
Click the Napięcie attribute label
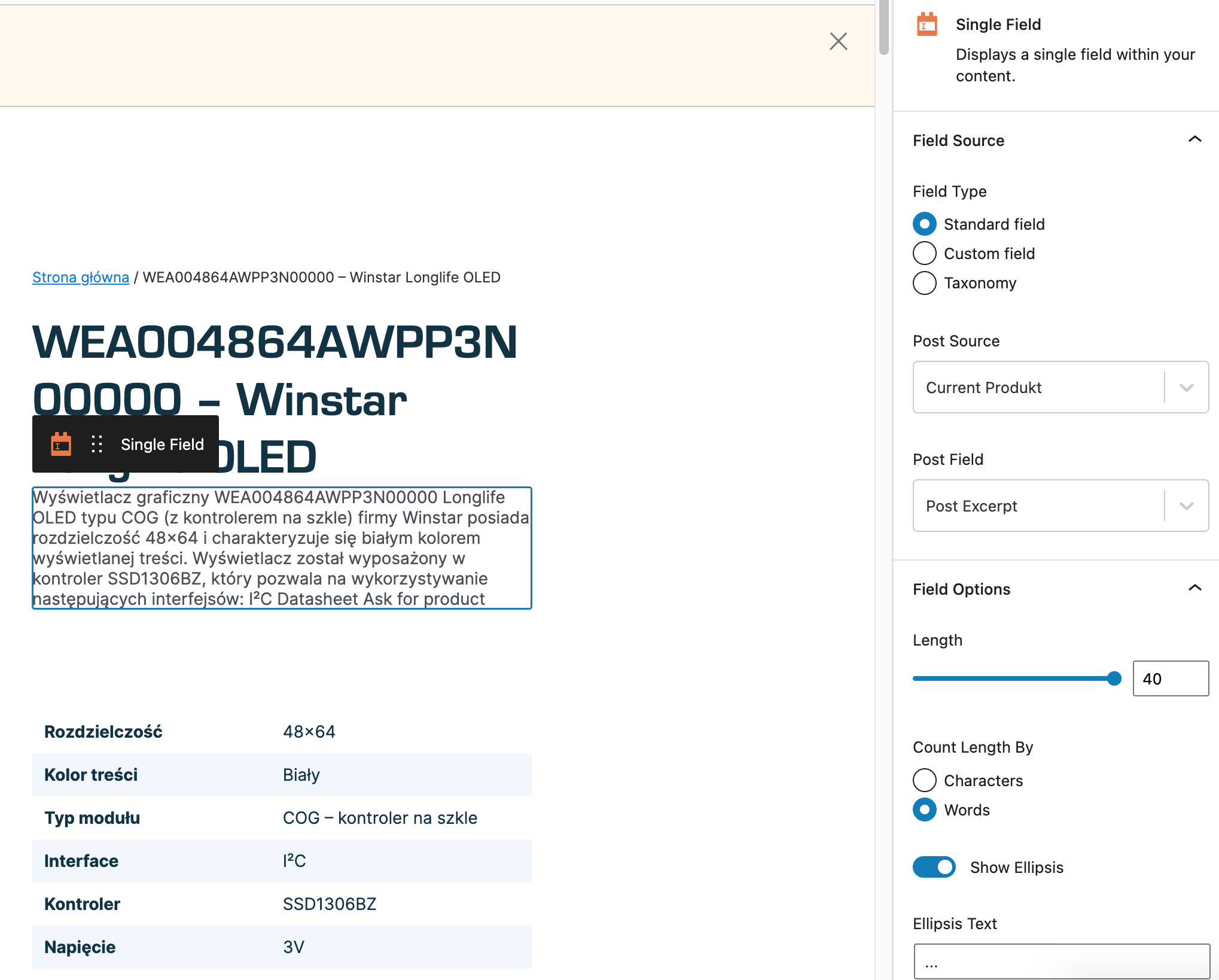click(80, 947)
